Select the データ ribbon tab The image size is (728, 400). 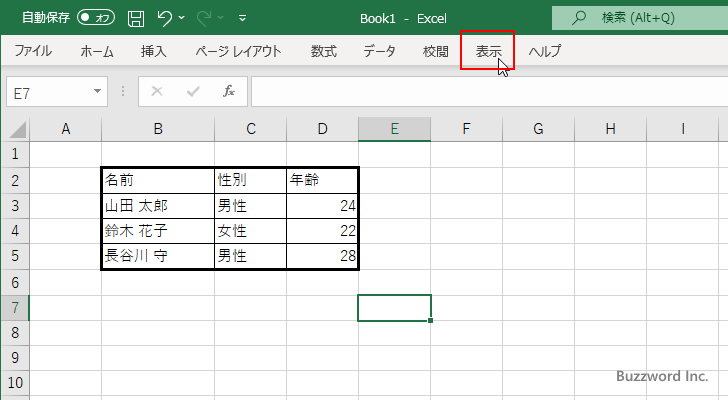pyautogui.click(x=379, y=51)
